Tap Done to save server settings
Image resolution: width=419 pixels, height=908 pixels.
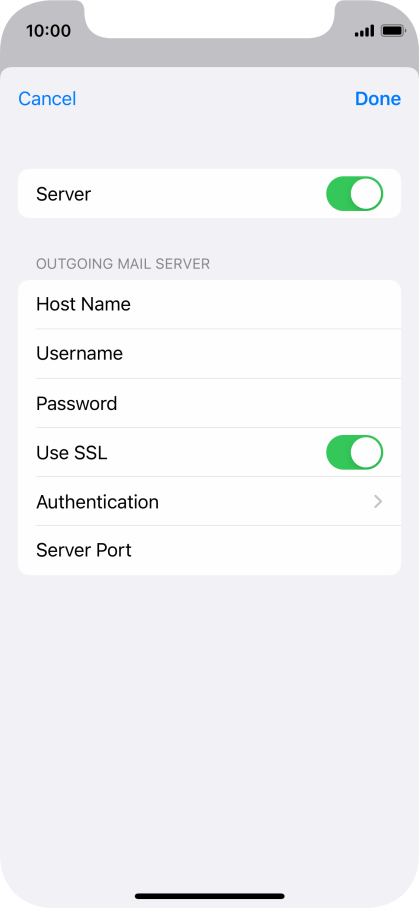pyautogui.click(x=378, y=99)
